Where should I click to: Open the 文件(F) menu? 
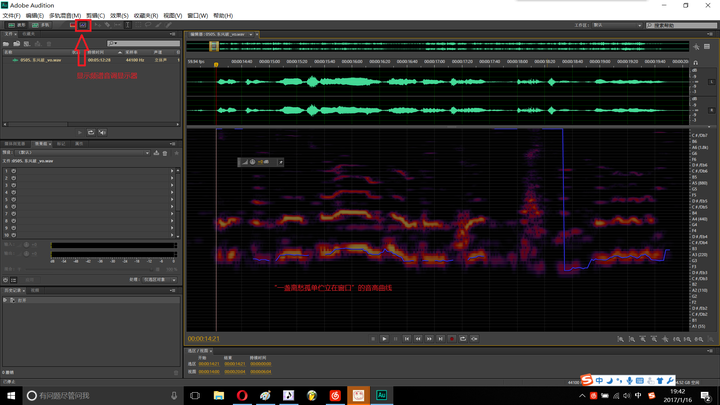click(x=11, y=16)
